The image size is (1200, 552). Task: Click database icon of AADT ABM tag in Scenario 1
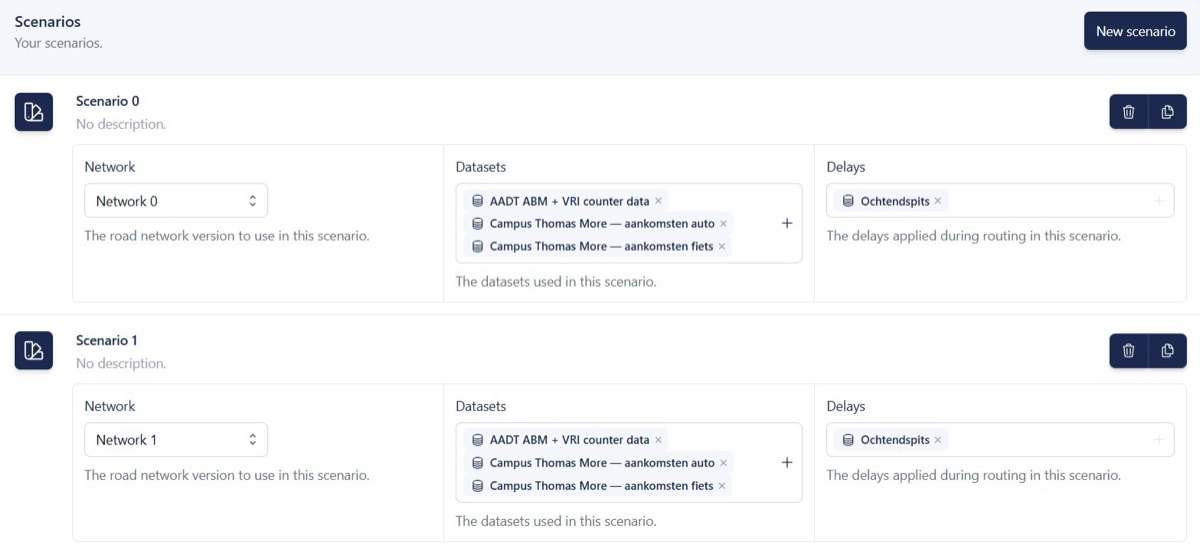(478, 440)
